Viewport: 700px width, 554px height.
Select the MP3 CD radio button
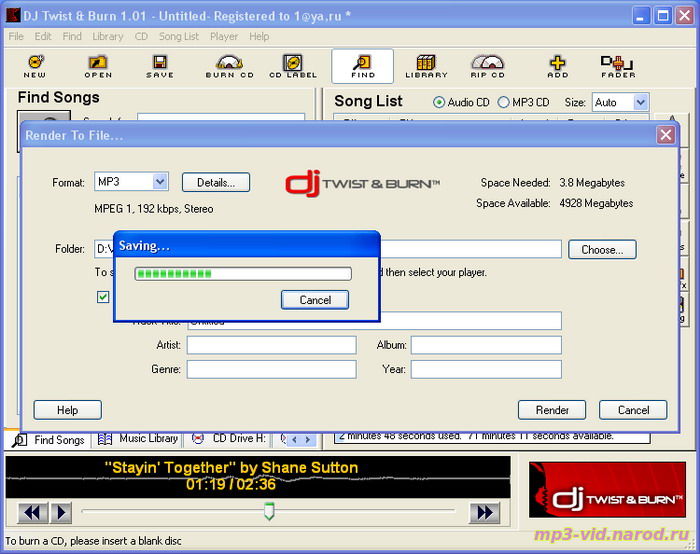(x=503, y=102)
